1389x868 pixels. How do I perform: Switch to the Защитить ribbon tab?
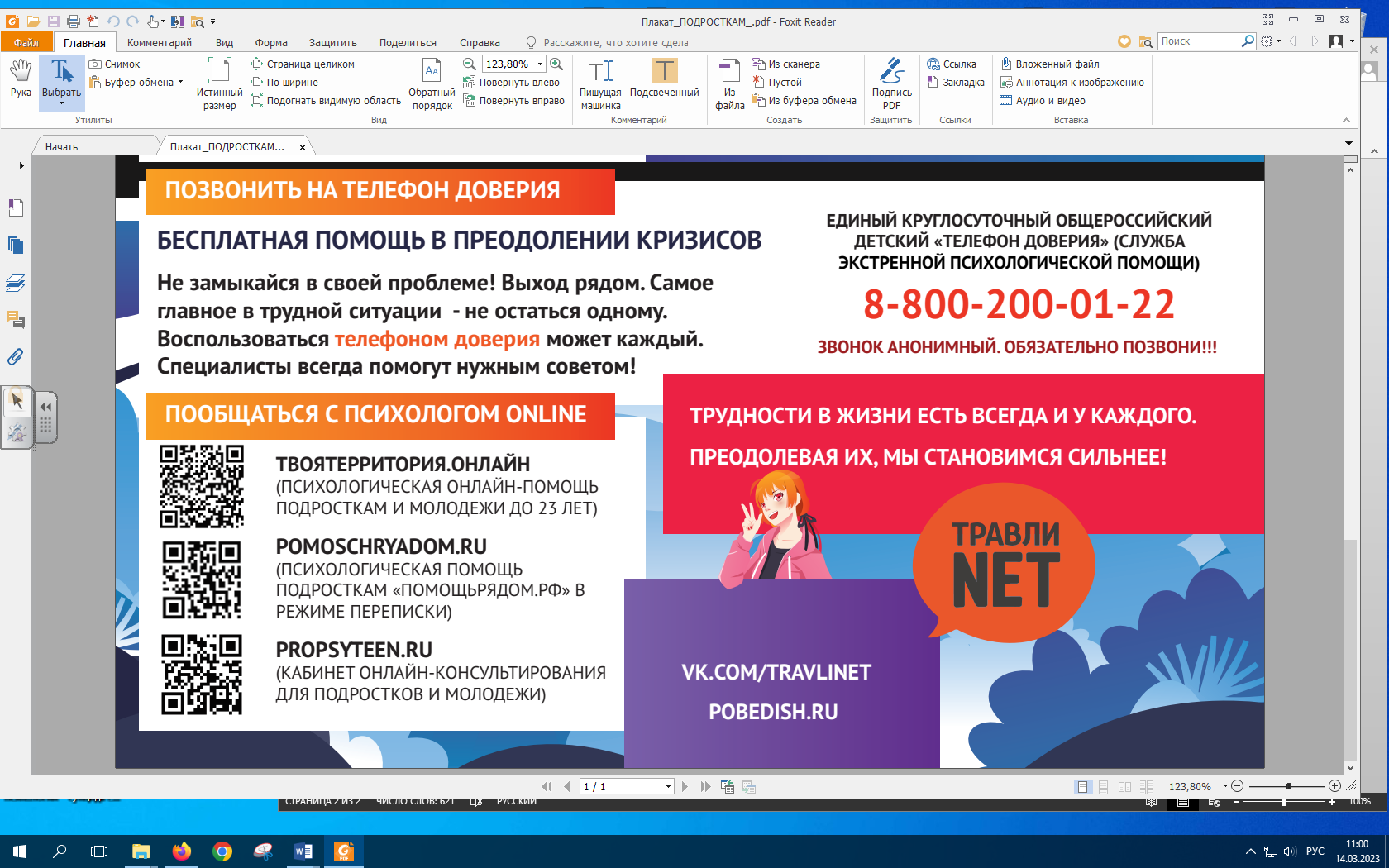click(333, 42)
